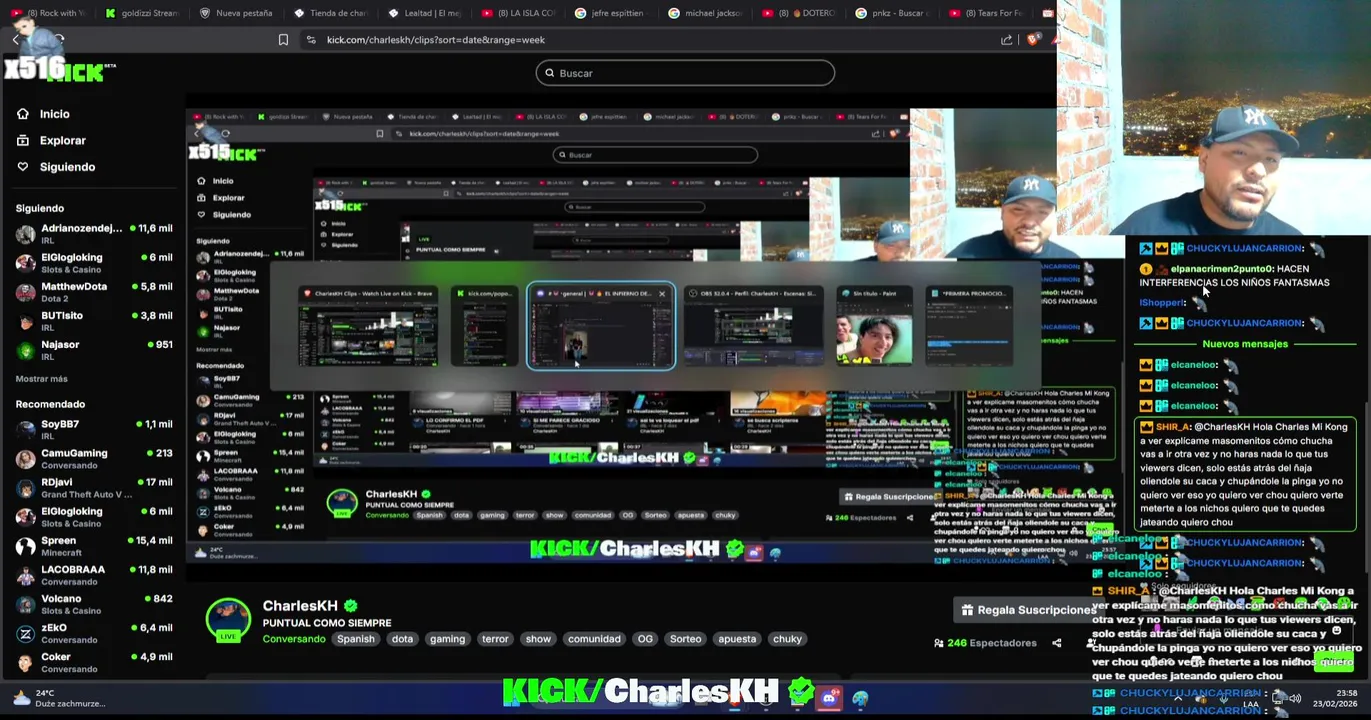Select the OBS 32.0.4 window thumbnail
Viewport: 1371px width, 720px height.
tap(753, 326)
